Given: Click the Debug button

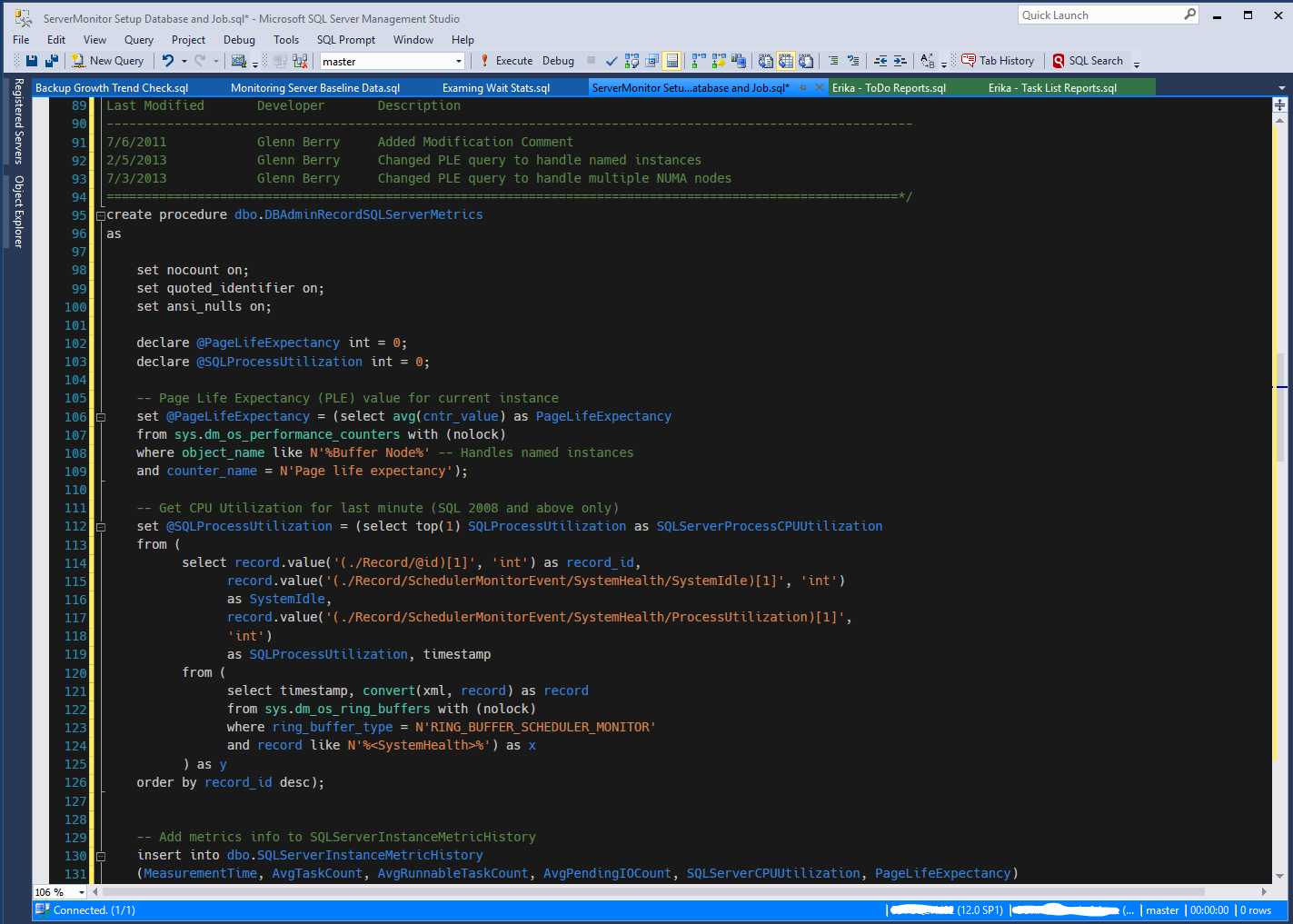Looking at the screenshot, I should [558, 60].
